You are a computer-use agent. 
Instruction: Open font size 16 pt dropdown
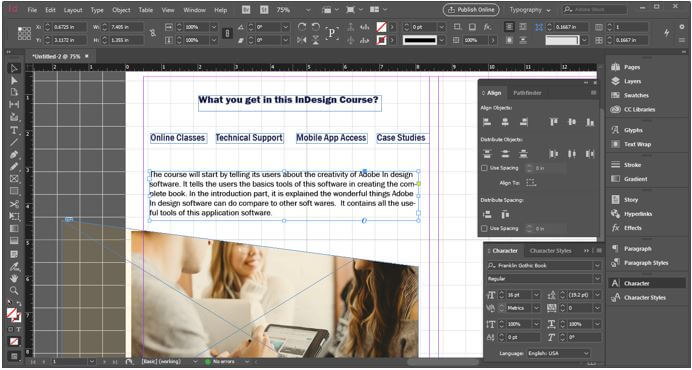coord(536,295)
